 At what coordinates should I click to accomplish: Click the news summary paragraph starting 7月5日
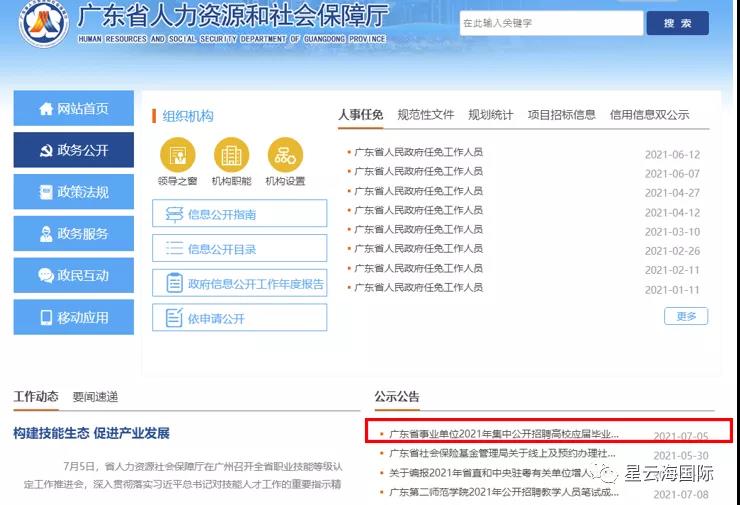point(183,475)
